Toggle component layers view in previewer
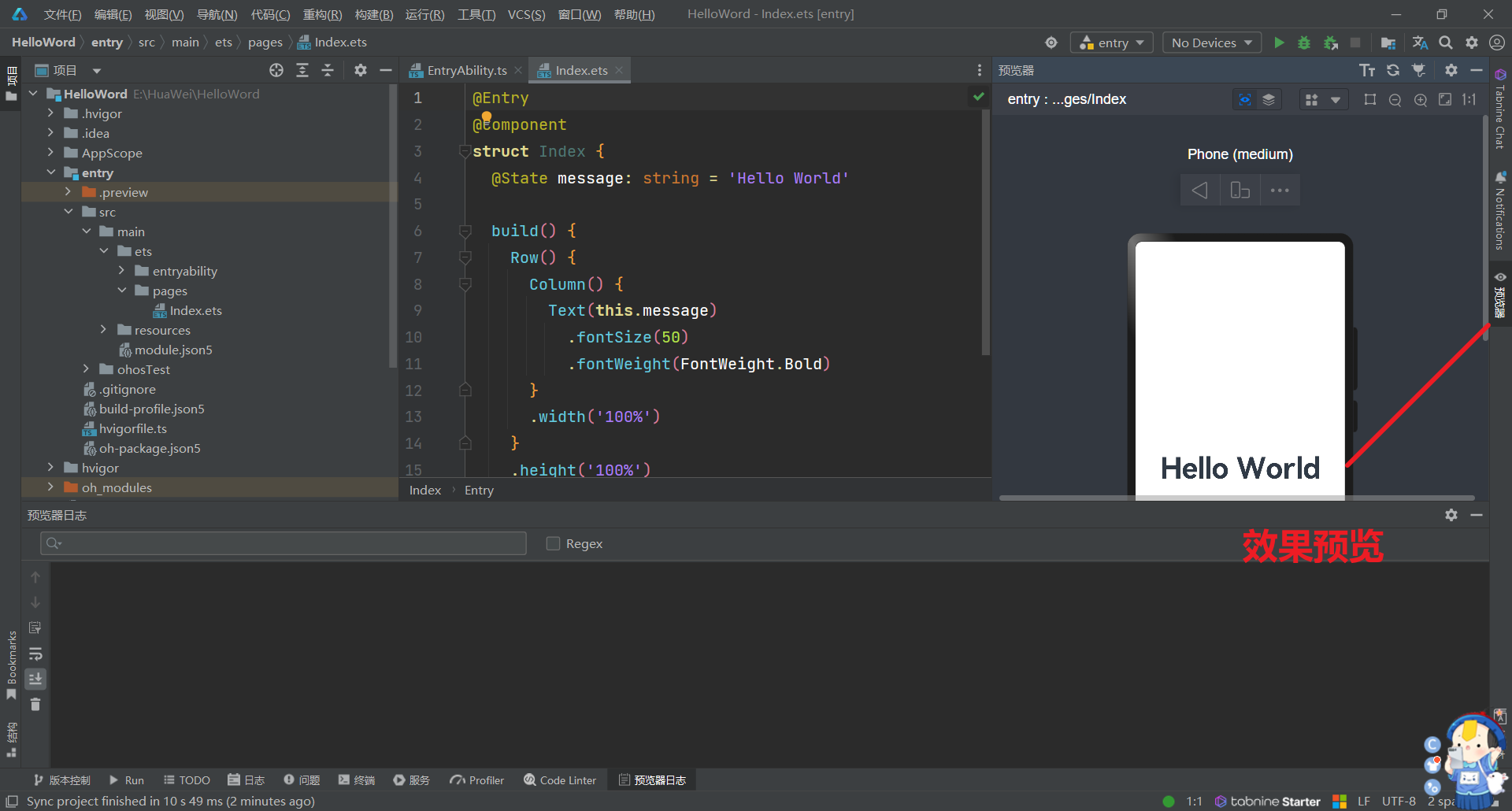Image resolution: width=1512 pixels, height=811 pixels. (x=1269, y=100)
